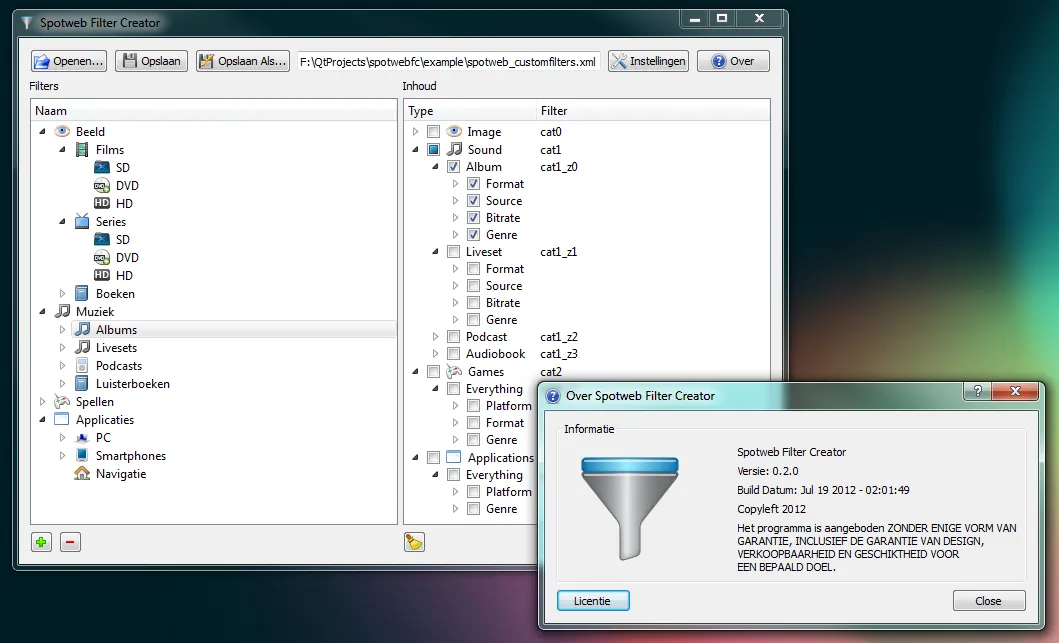Expand the Boeken tree item
Screen dimensions: 1059x643
point(62,293)
